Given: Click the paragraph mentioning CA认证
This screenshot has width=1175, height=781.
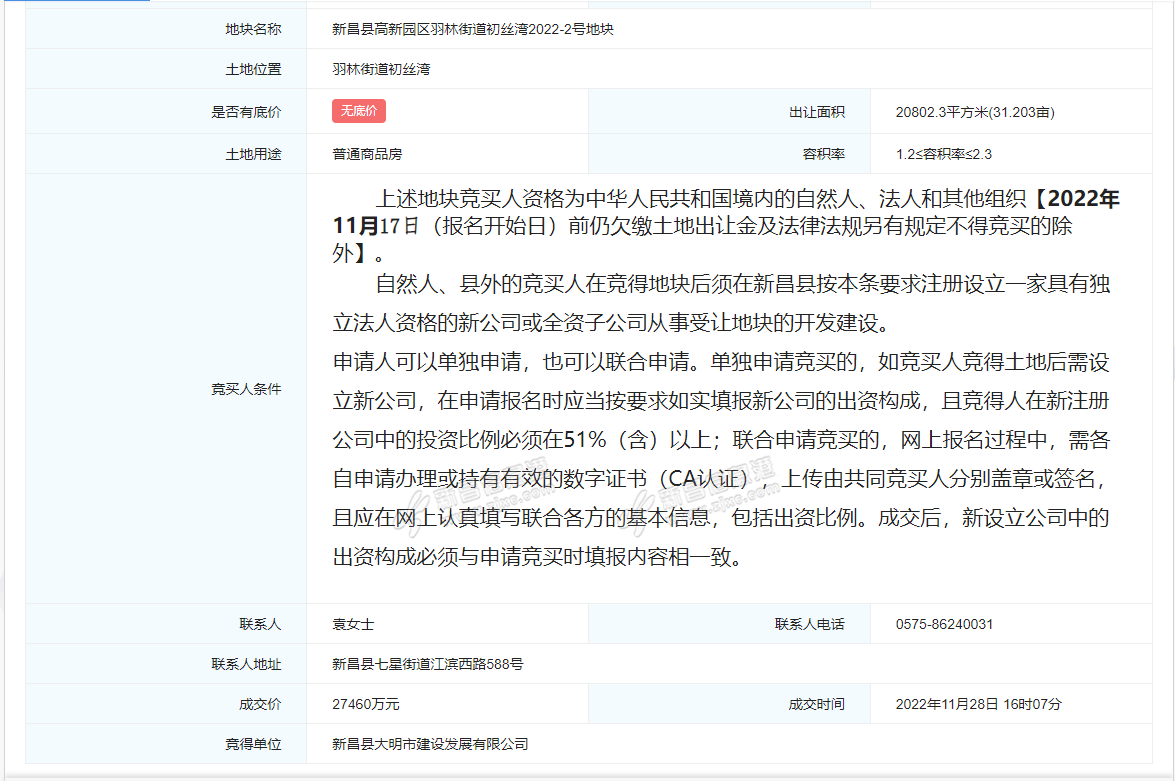Looking at the screenshot, I should tap(721, 459).
